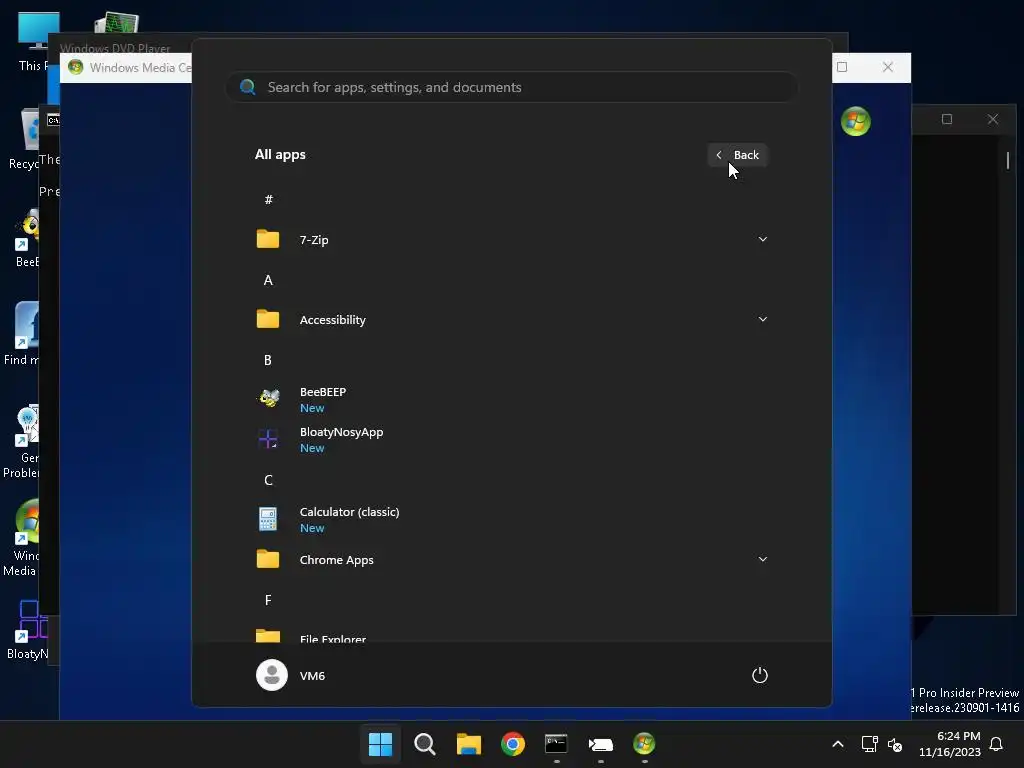1024x768 pixels.
Task: Select the Find my desktop shortcut
Action: [x=22, y=334]
